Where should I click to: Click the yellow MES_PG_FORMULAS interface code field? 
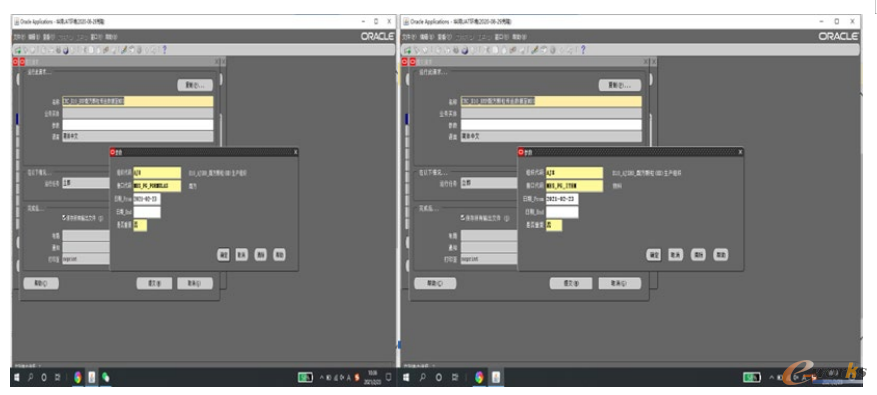click(157, 186)
